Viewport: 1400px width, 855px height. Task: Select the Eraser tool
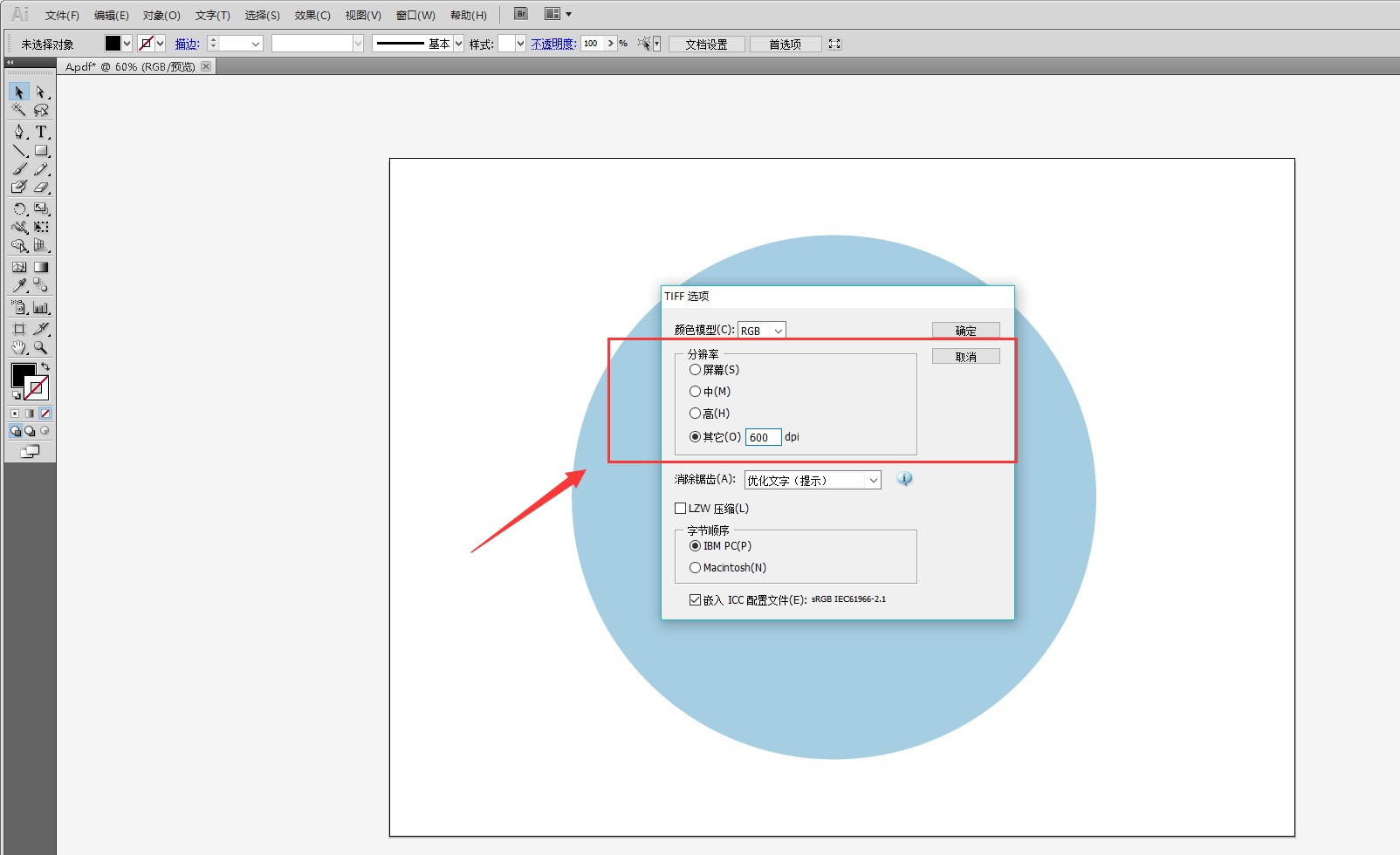(x=41, y=187)
